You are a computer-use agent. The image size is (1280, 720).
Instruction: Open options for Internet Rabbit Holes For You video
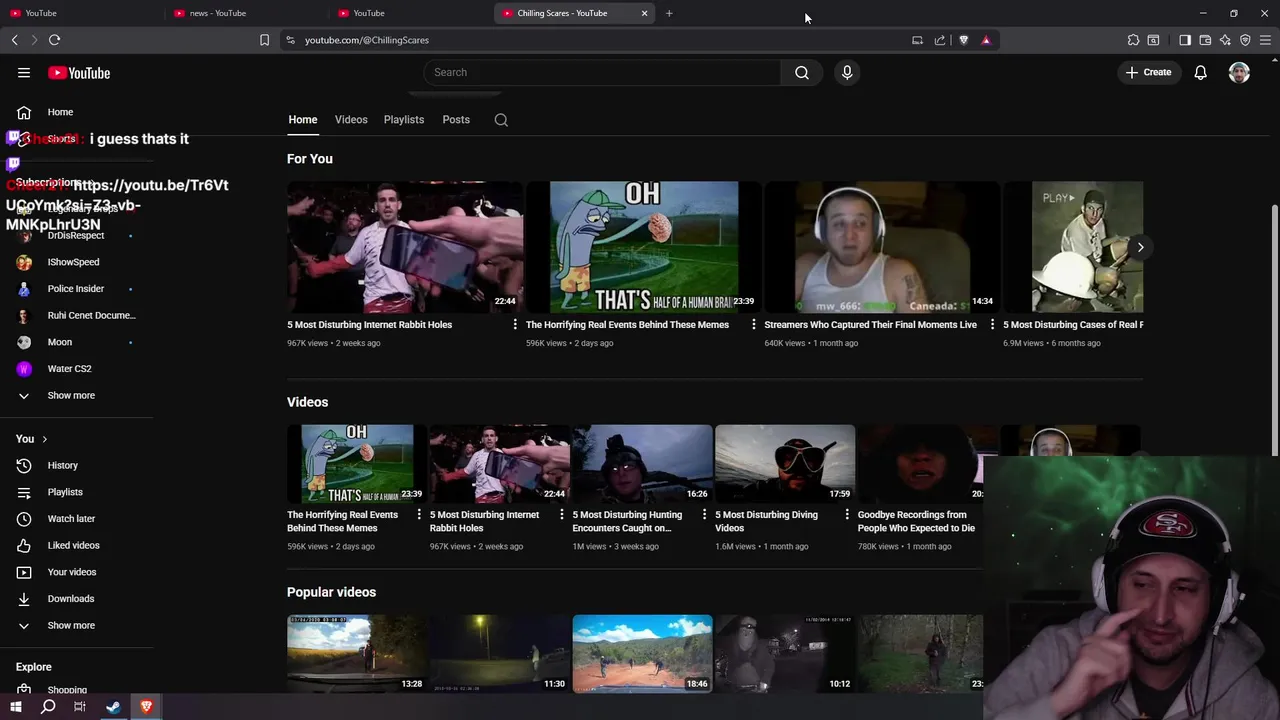pos(515,325)
